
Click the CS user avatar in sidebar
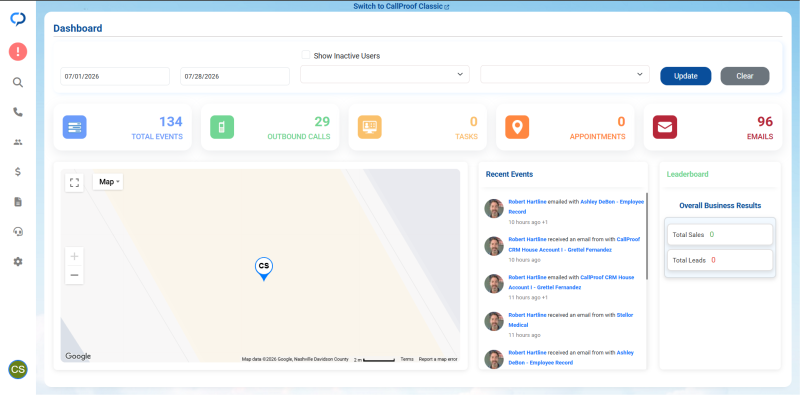click(x=18, y=369)
